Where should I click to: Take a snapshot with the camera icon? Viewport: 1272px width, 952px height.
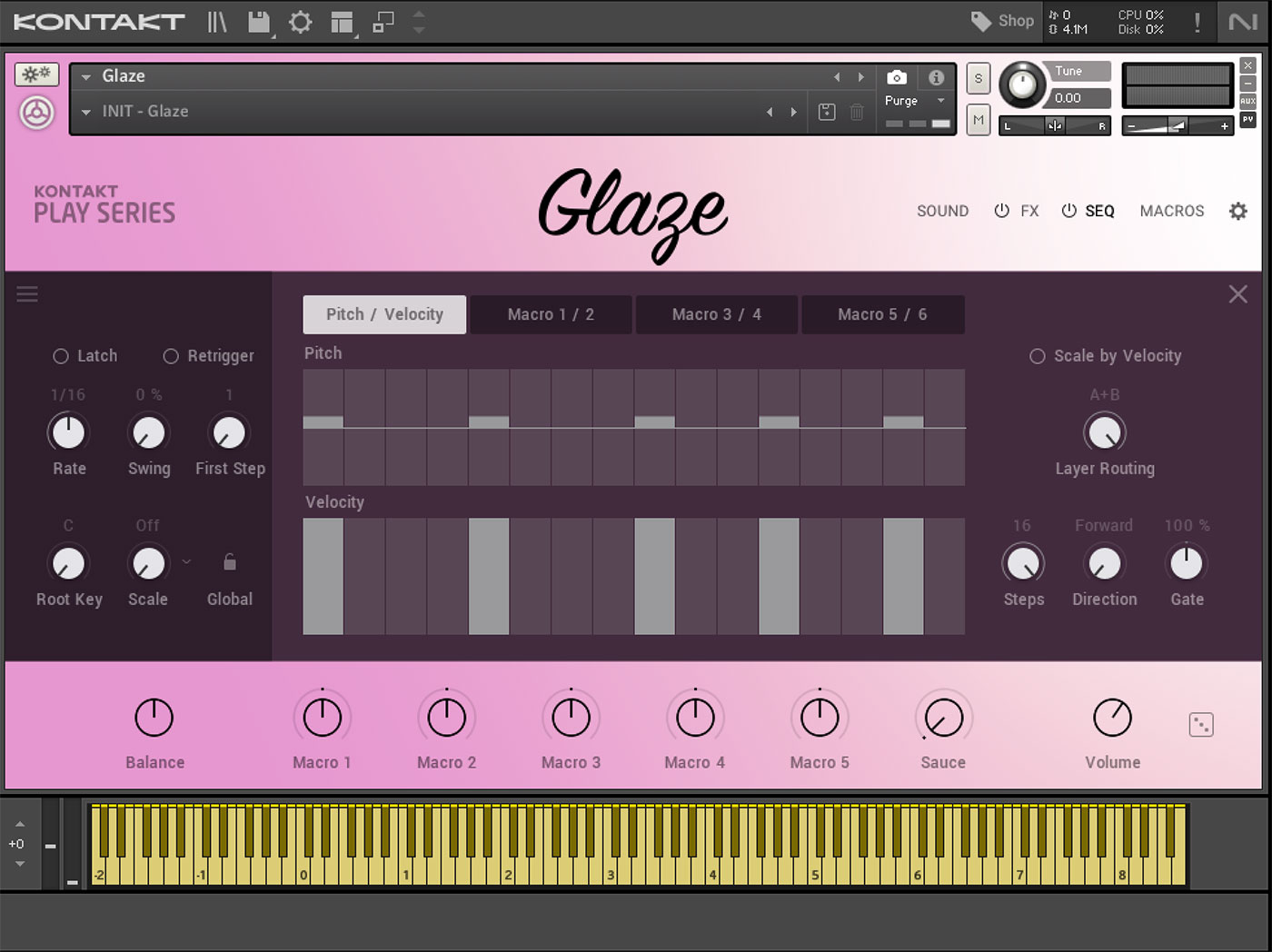(x=897, y=77)
